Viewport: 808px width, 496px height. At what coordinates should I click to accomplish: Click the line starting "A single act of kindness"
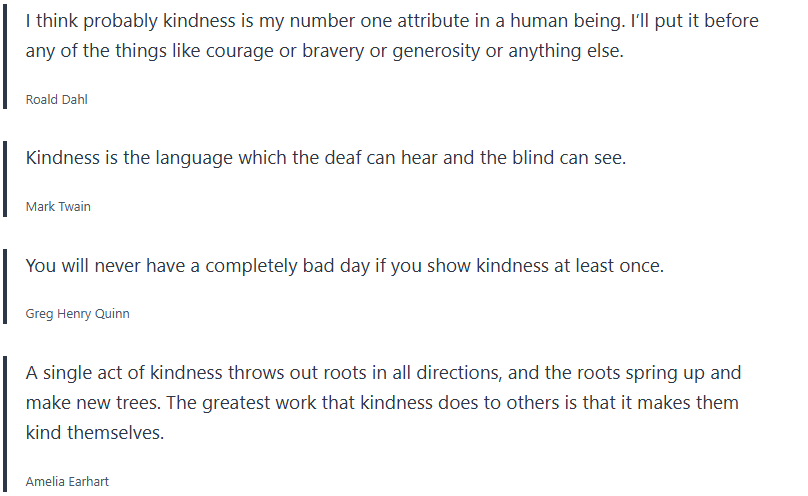pos(383,374)
